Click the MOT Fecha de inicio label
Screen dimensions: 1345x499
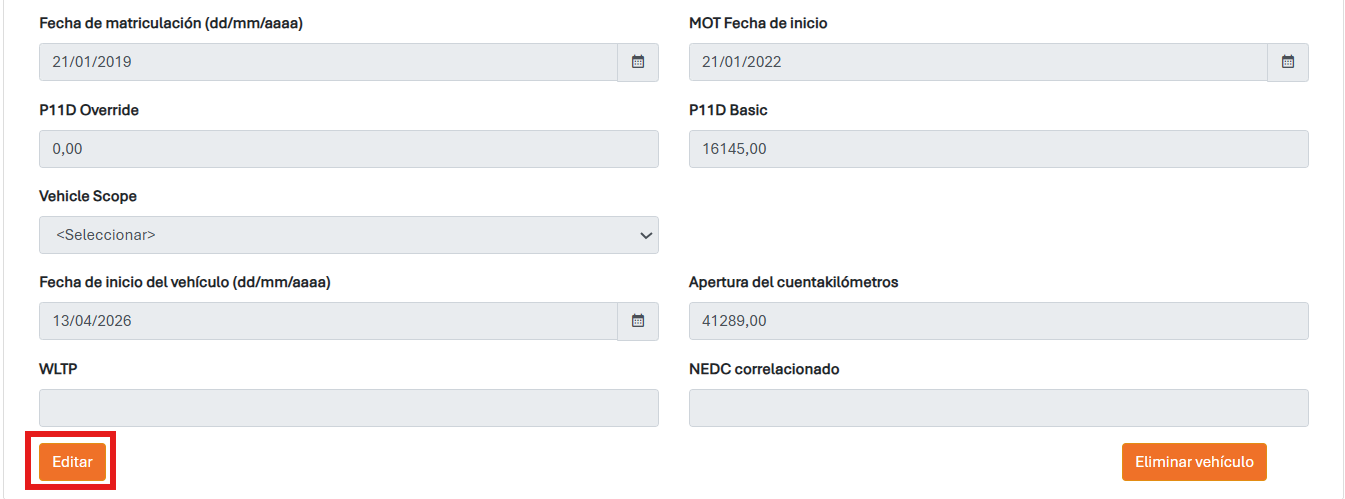click(758, 23)
